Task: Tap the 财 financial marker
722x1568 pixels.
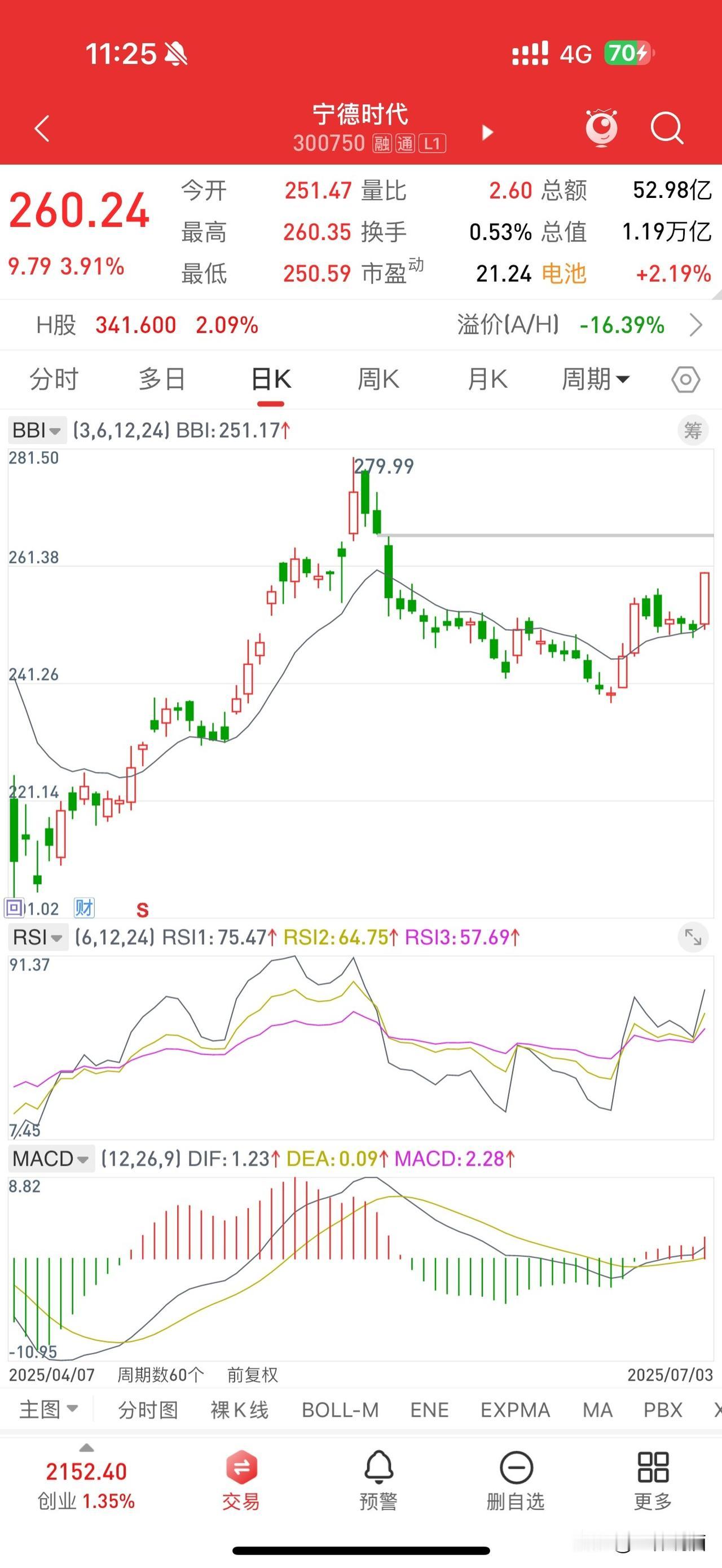Action: click(84, 908)
